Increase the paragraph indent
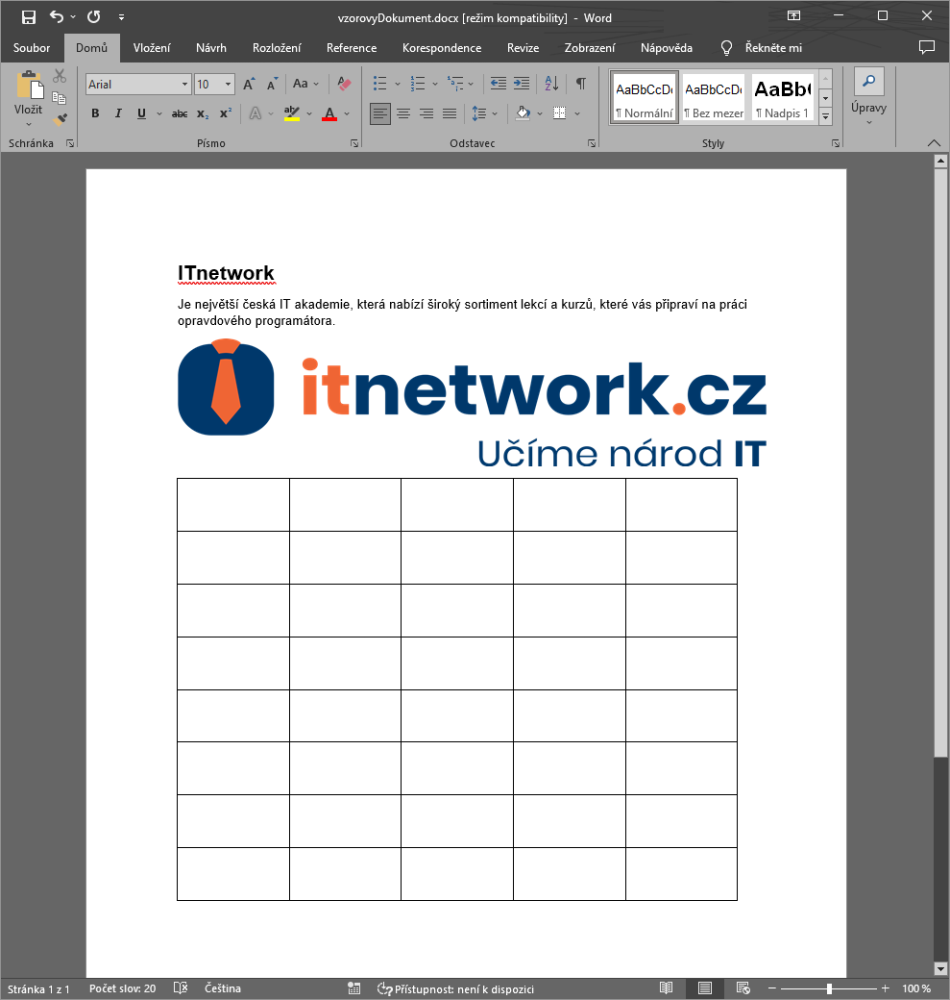Image resolution: width=950 pixels, height=1000 pixels. point(522,84)
